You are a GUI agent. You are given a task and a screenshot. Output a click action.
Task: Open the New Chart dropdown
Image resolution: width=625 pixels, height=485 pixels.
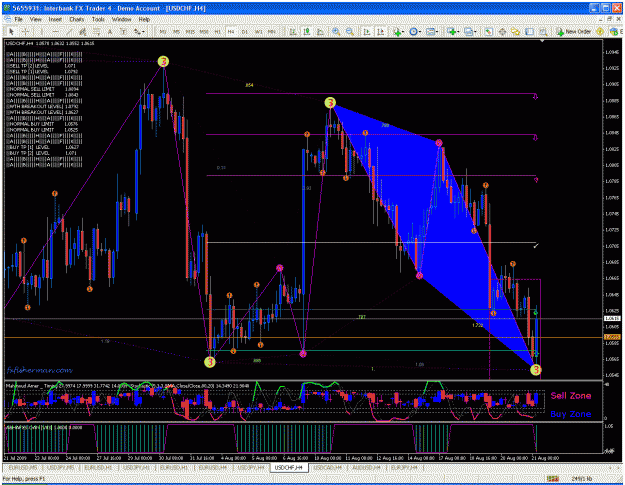453,31
